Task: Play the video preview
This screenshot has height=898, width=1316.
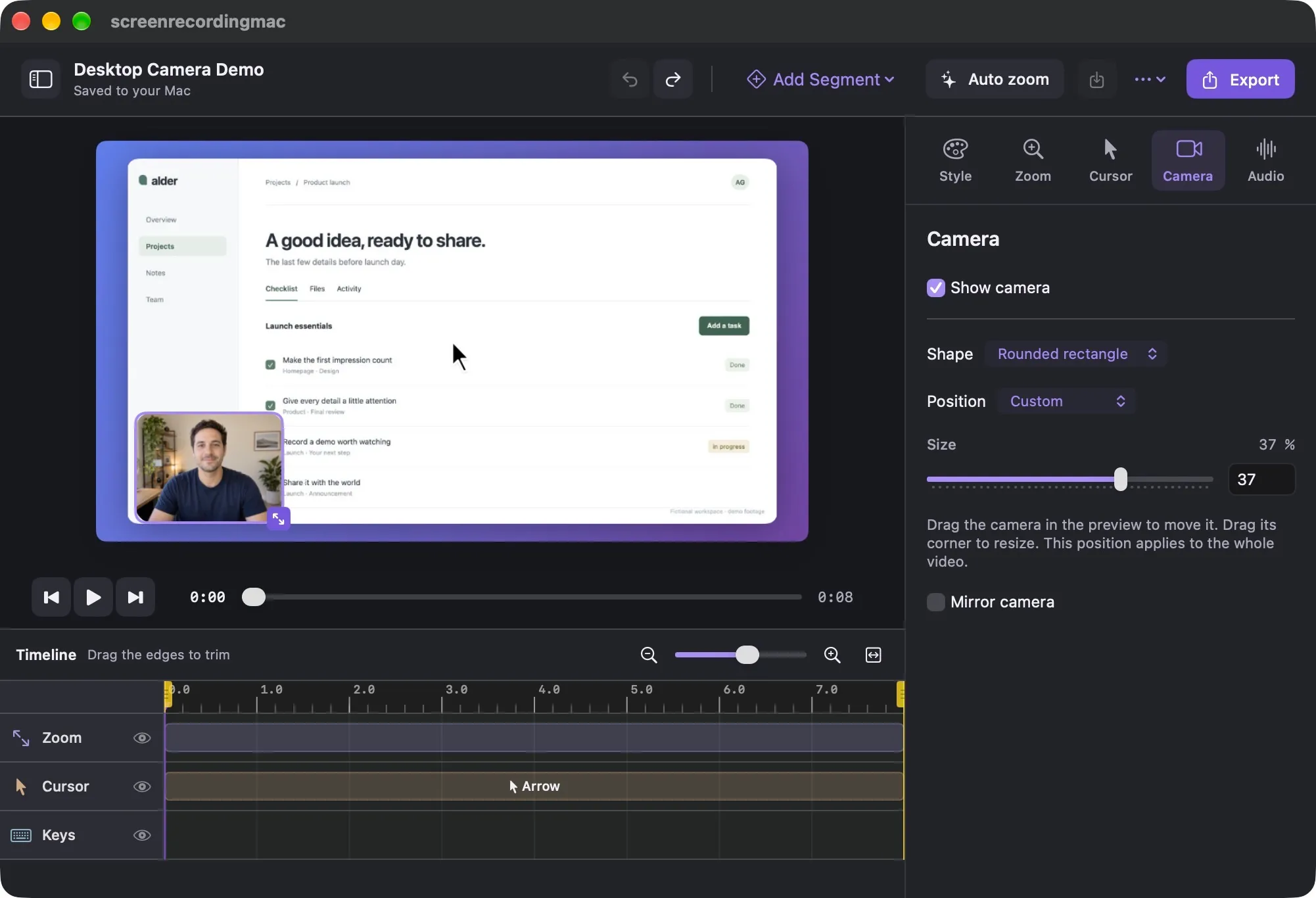Action: tap(93, 597)
